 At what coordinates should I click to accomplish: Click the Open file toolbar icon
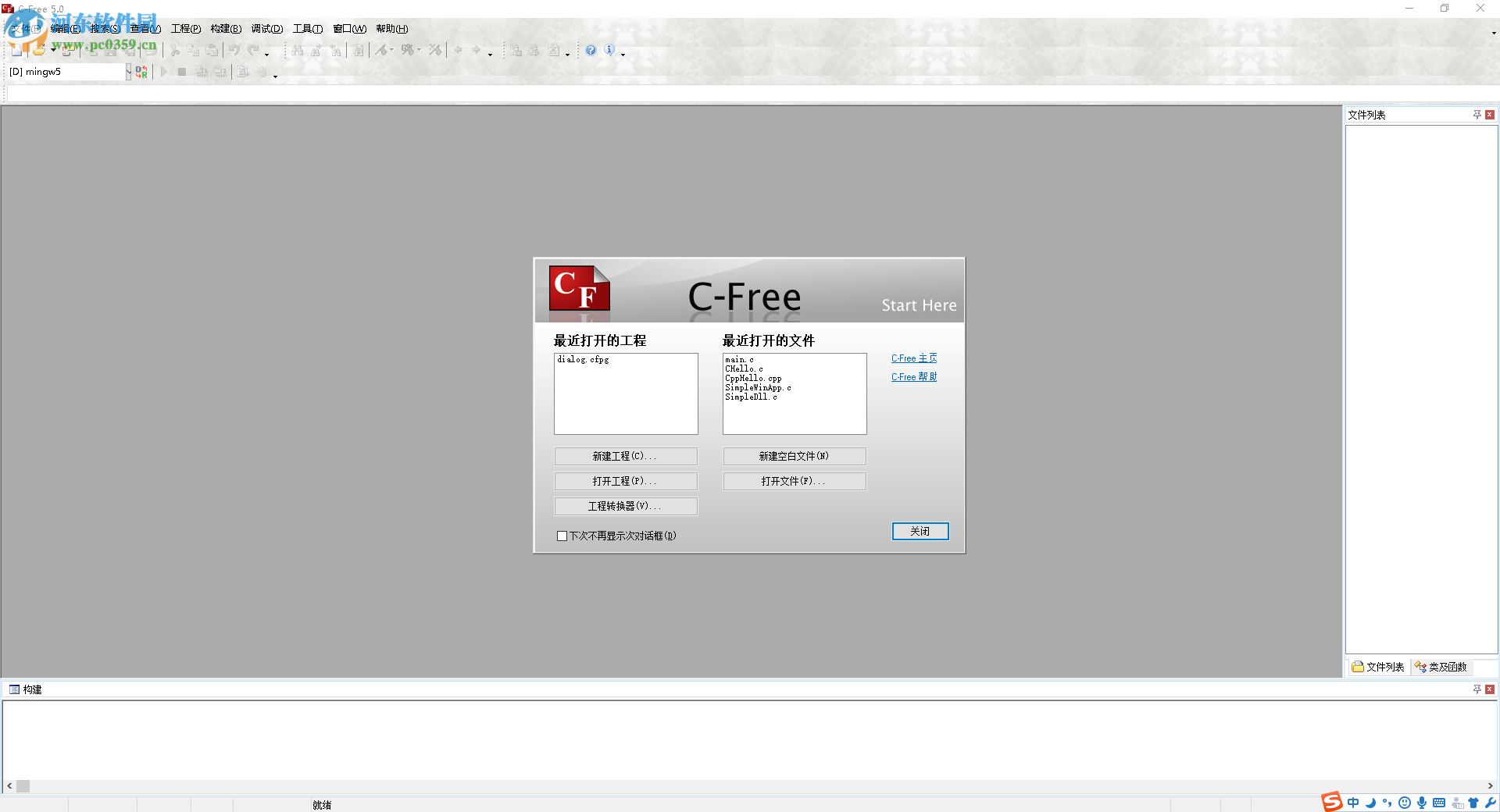click(x=38, y=51)
